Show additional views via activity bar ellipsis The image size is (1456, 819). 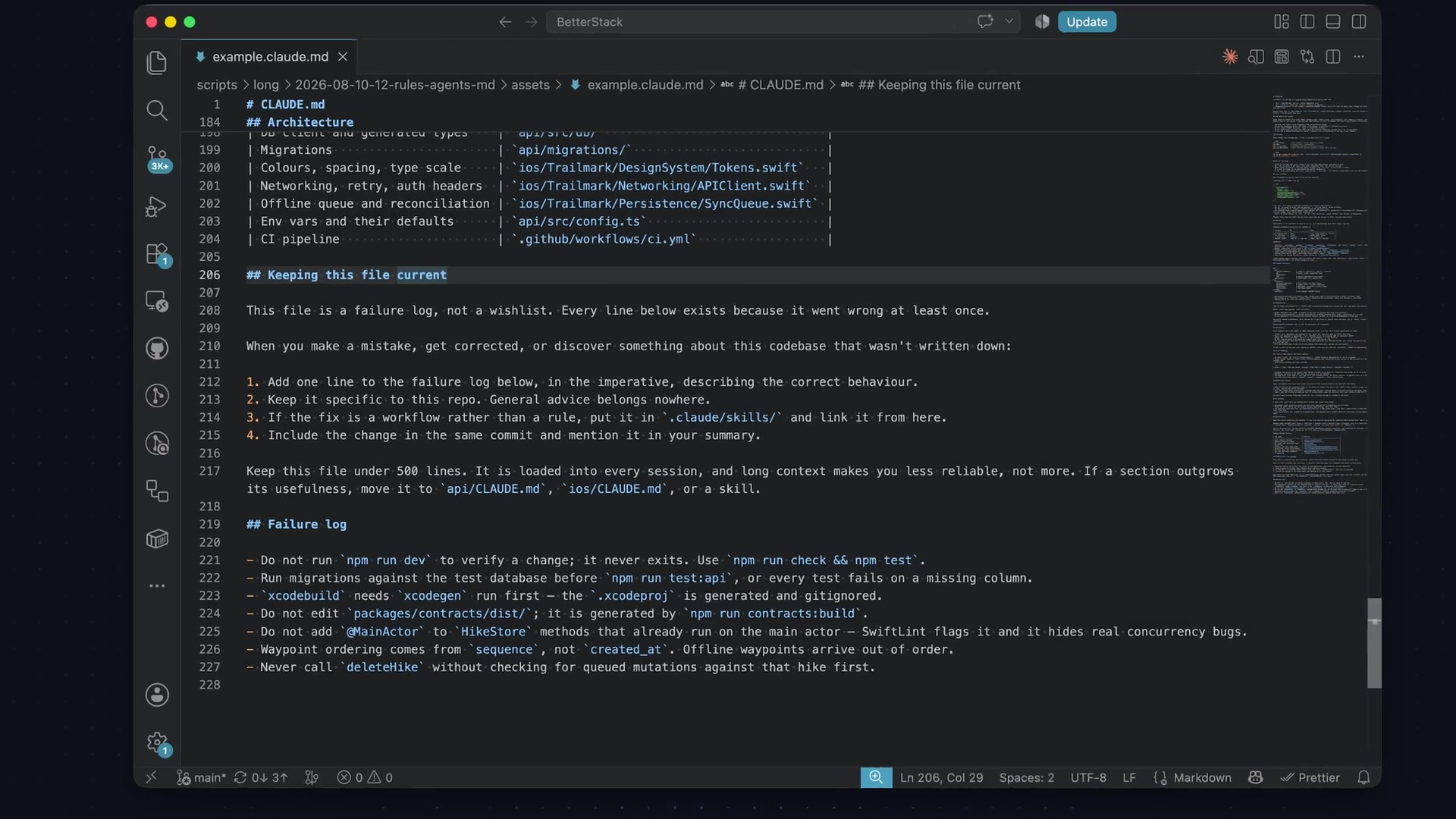(157, 586)
